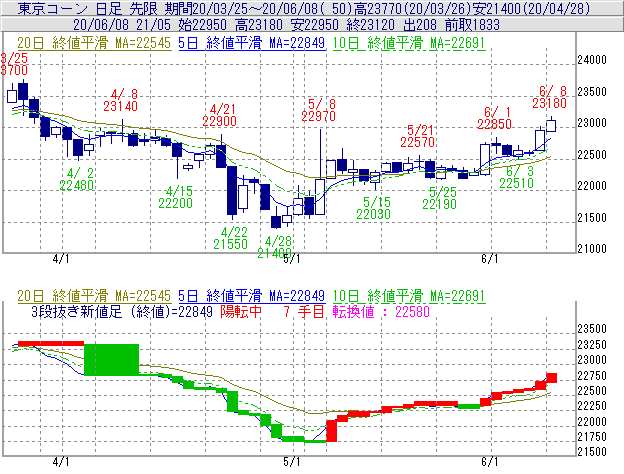Click the 安21400(20/04/28) period low text

pos(531,8)
